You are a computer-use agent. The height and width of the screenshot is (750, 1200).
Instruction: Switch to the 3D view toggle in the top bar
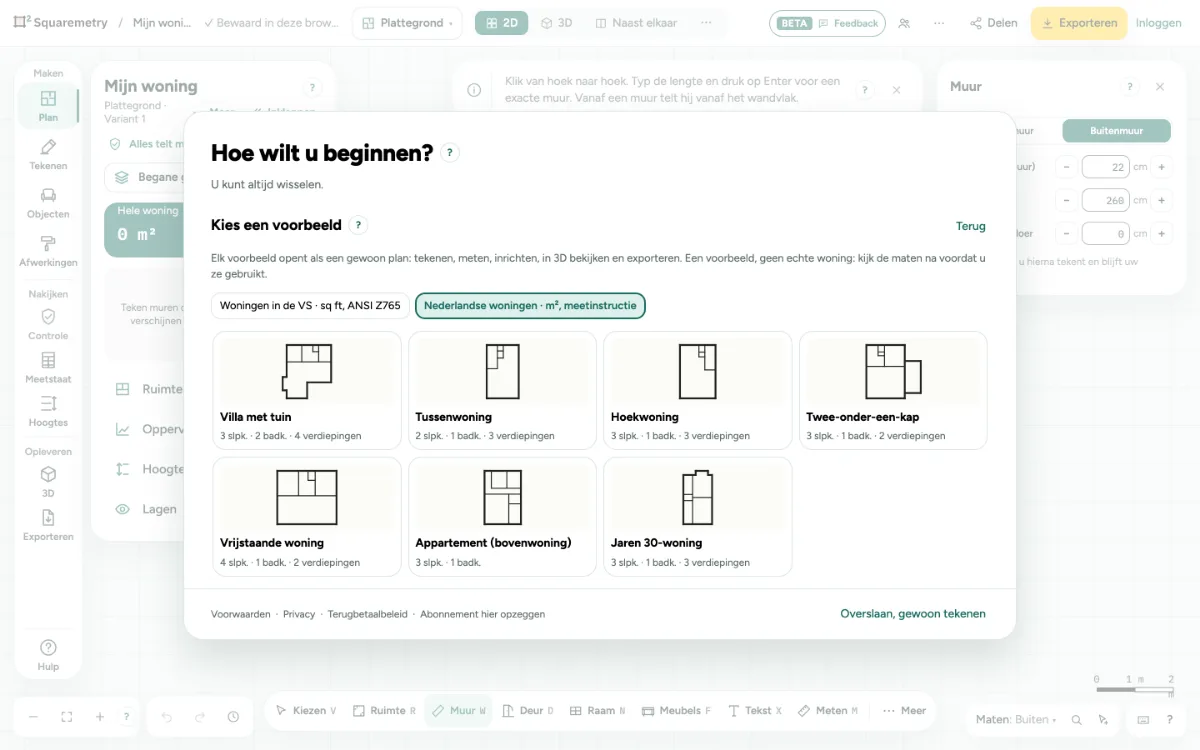coord(557,23)
